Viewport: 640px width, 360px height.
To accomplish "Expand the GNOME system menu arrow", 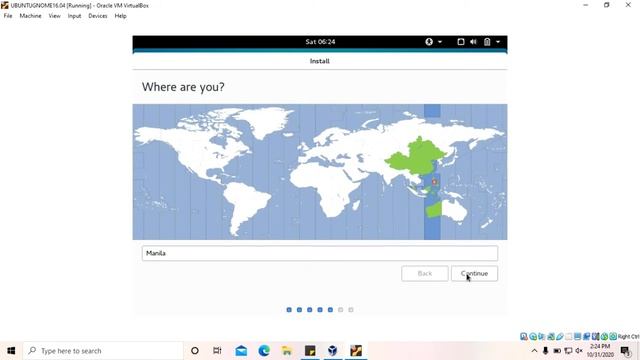I will (498, 42).
